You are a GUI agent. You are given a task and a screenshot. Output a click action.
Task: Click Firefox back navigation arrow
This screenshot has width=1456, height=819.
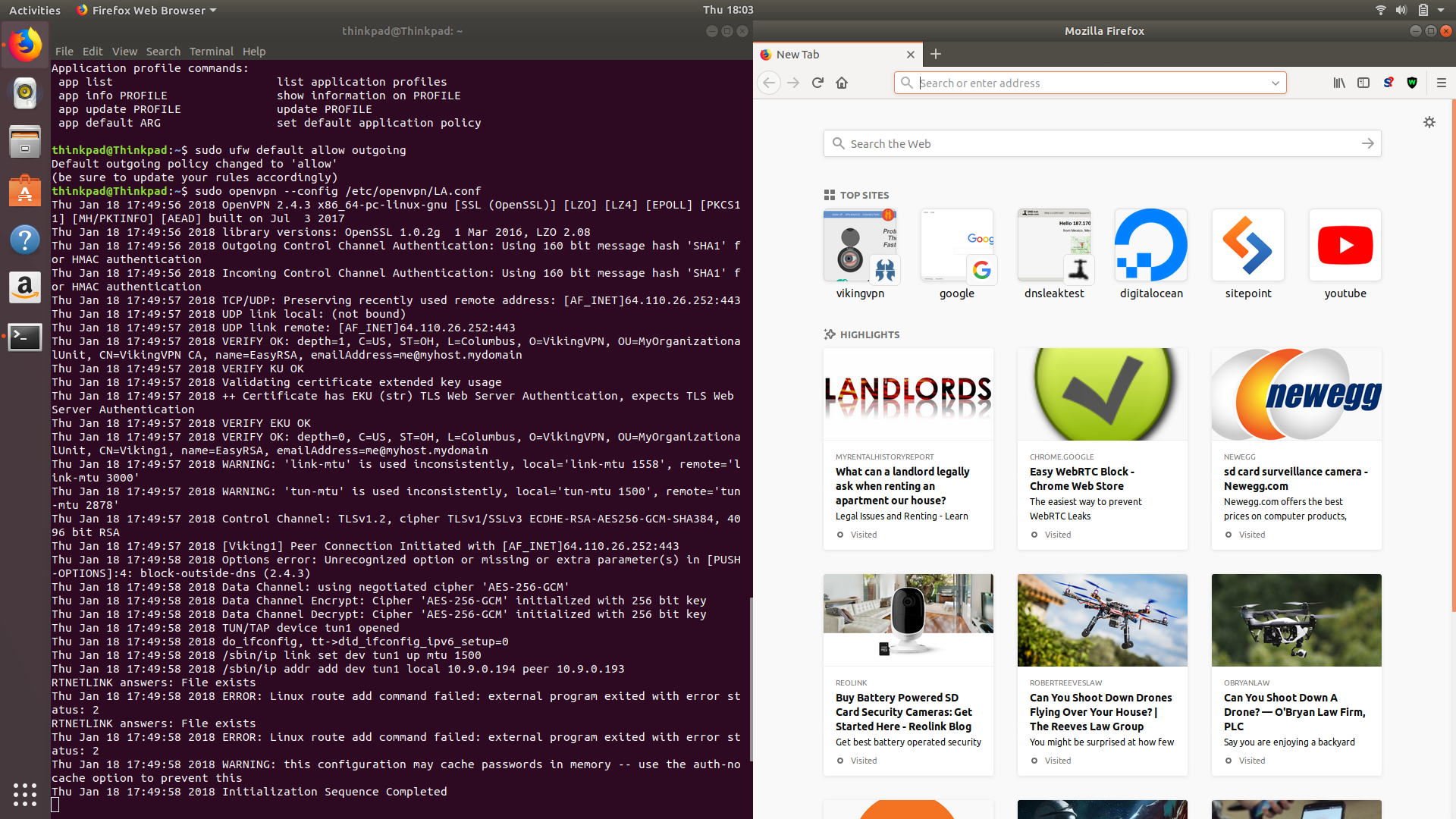click(769, 83)
